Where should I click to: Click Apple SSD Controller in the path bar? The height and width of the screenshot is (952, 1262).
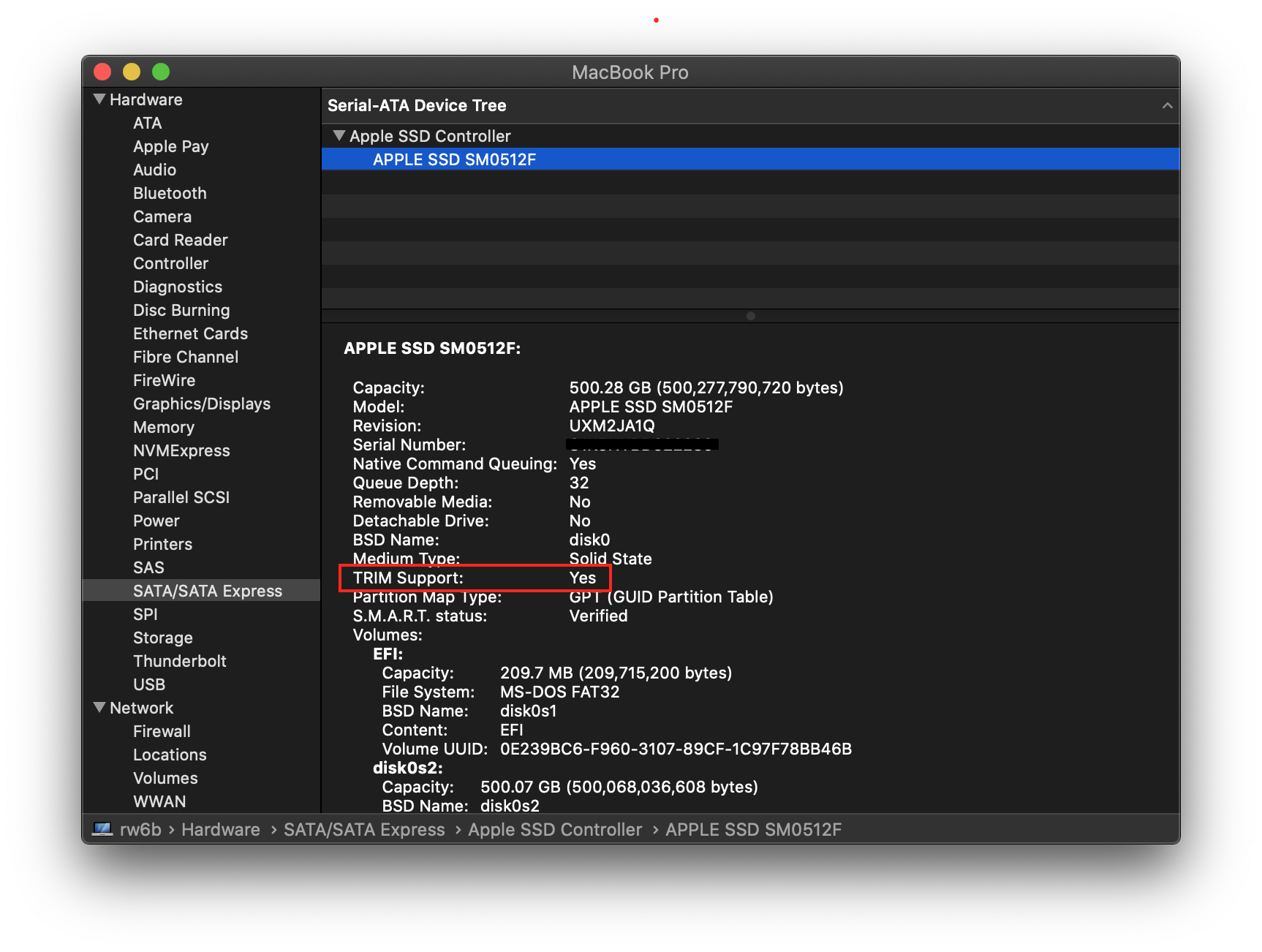click(x=555, y=829)
